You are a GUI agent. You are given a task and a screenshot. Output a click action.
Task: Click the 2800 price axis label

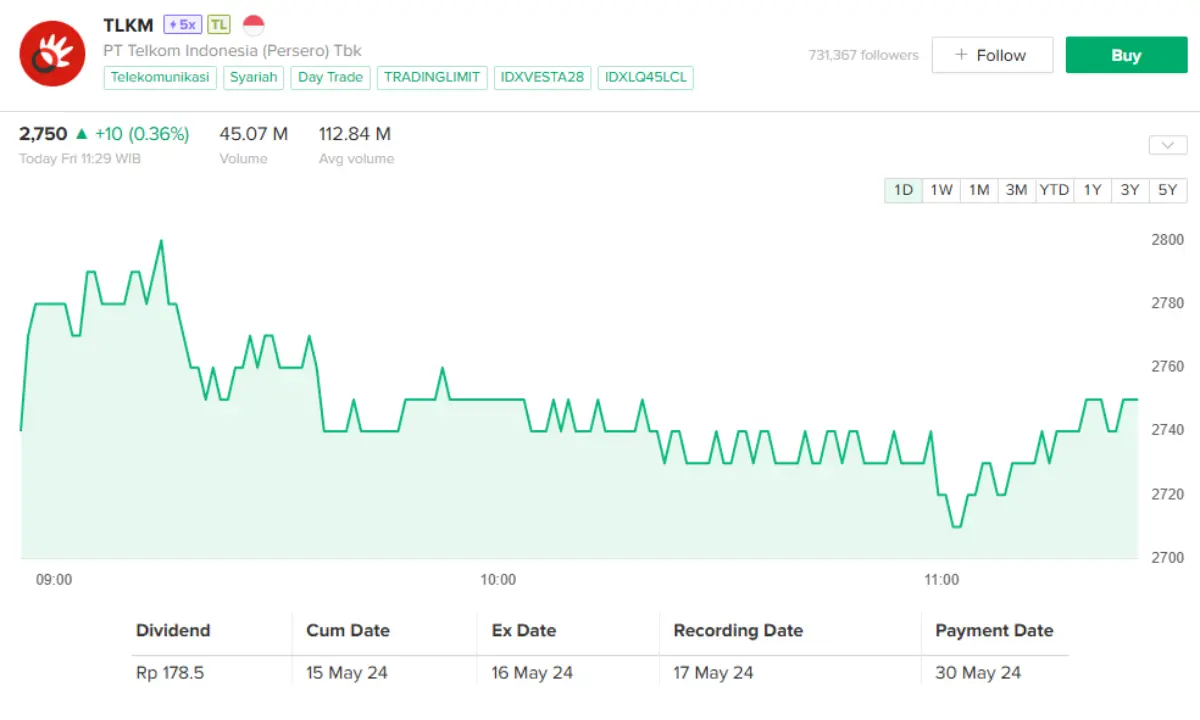click(1167, 240)
